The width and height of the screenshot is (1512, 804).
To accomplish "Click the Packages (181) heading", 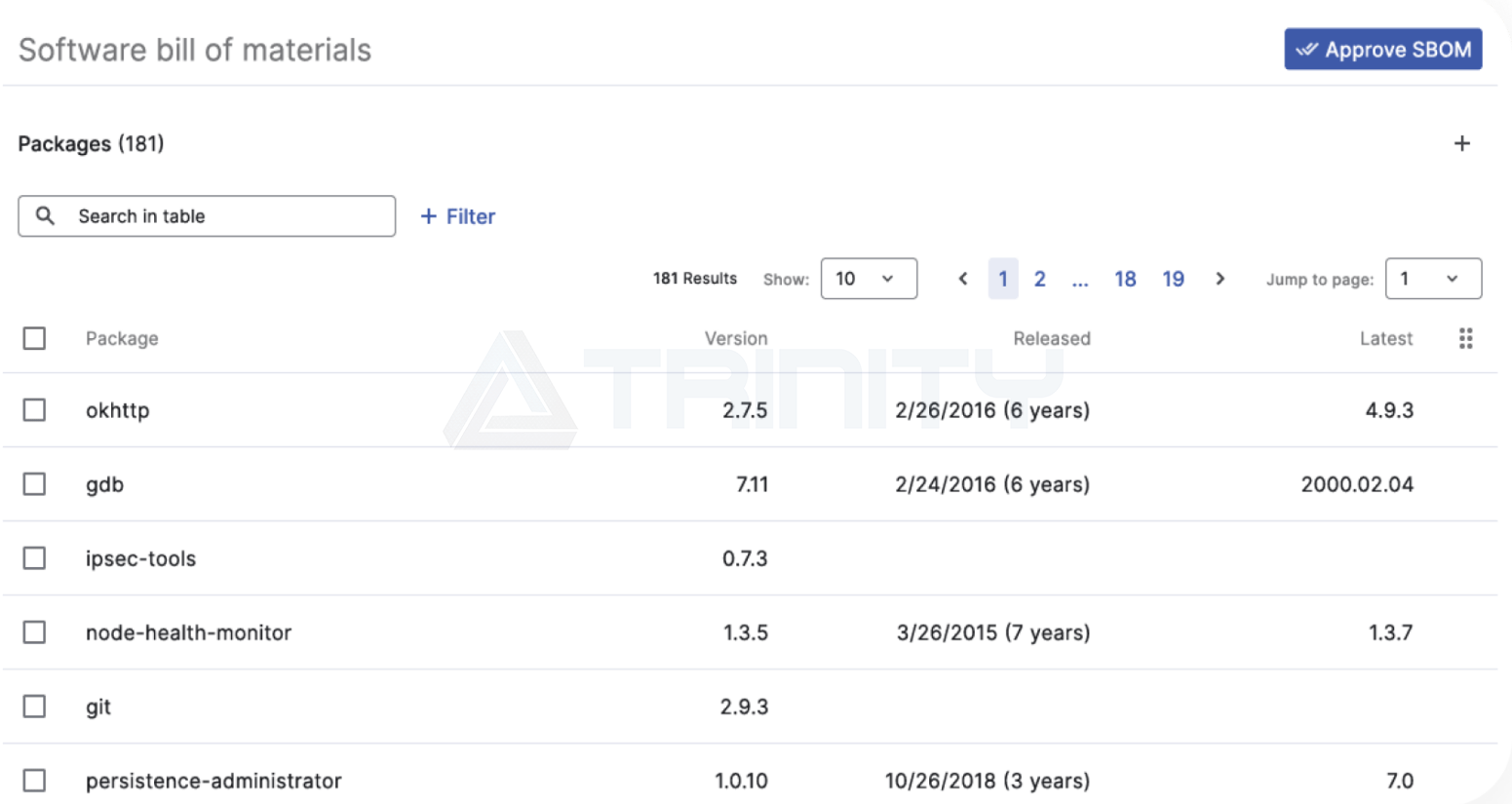I will point(91,143).
